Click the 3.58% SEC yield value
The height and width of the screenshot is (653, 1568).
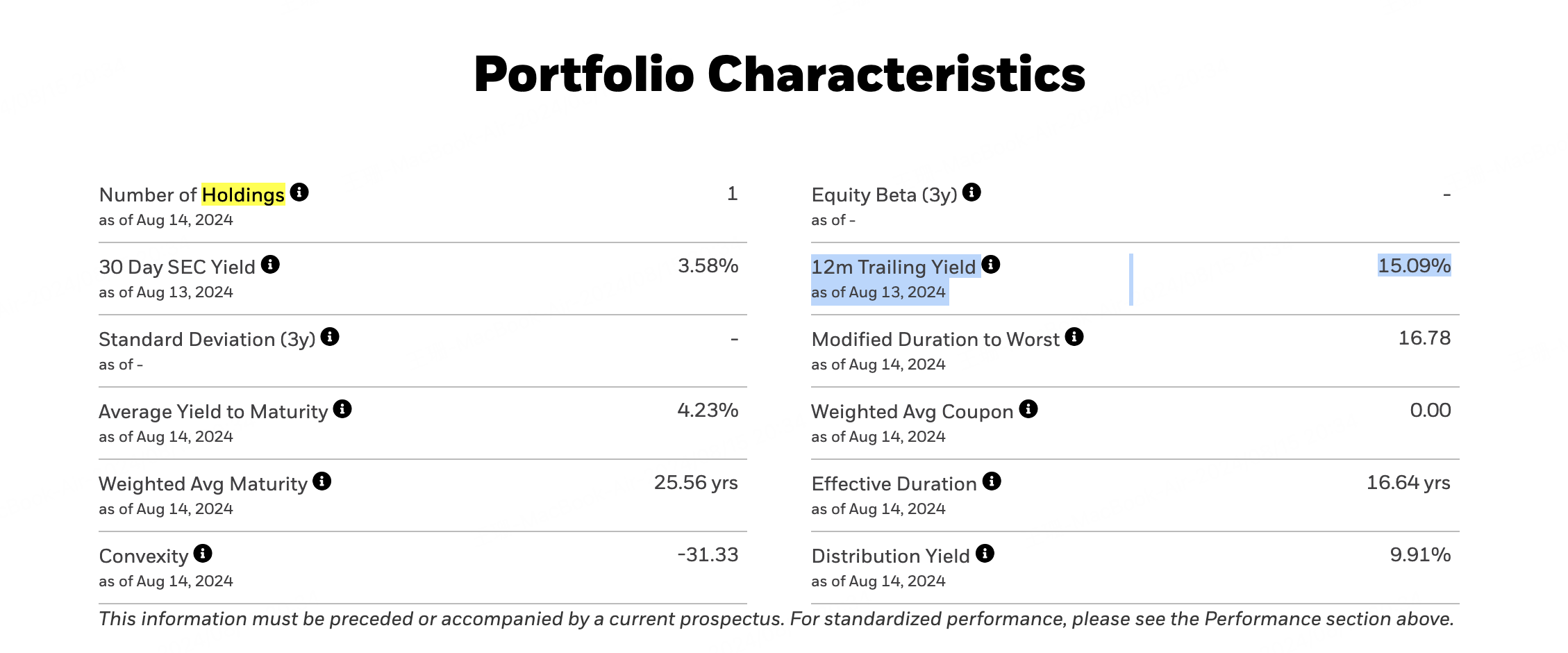pos(708,265)
